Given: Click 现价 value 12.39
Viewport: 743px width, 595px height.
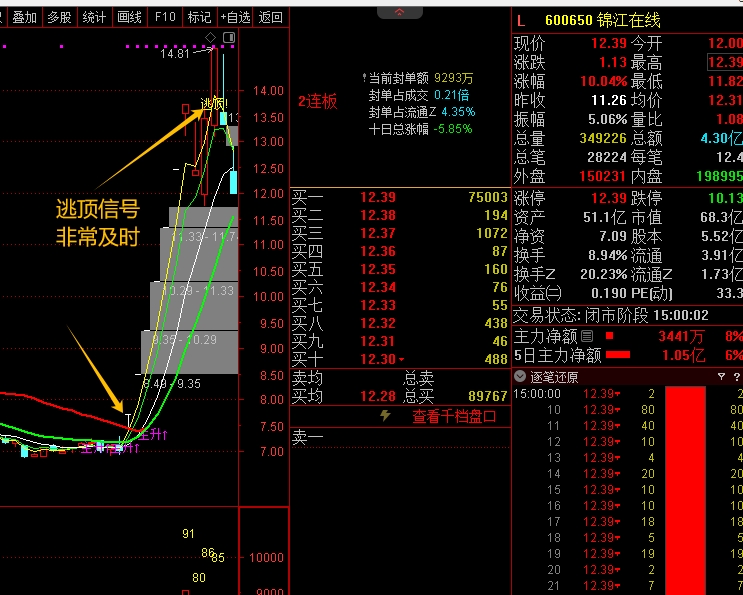Looking at the screenshot, I should [609, 44].
